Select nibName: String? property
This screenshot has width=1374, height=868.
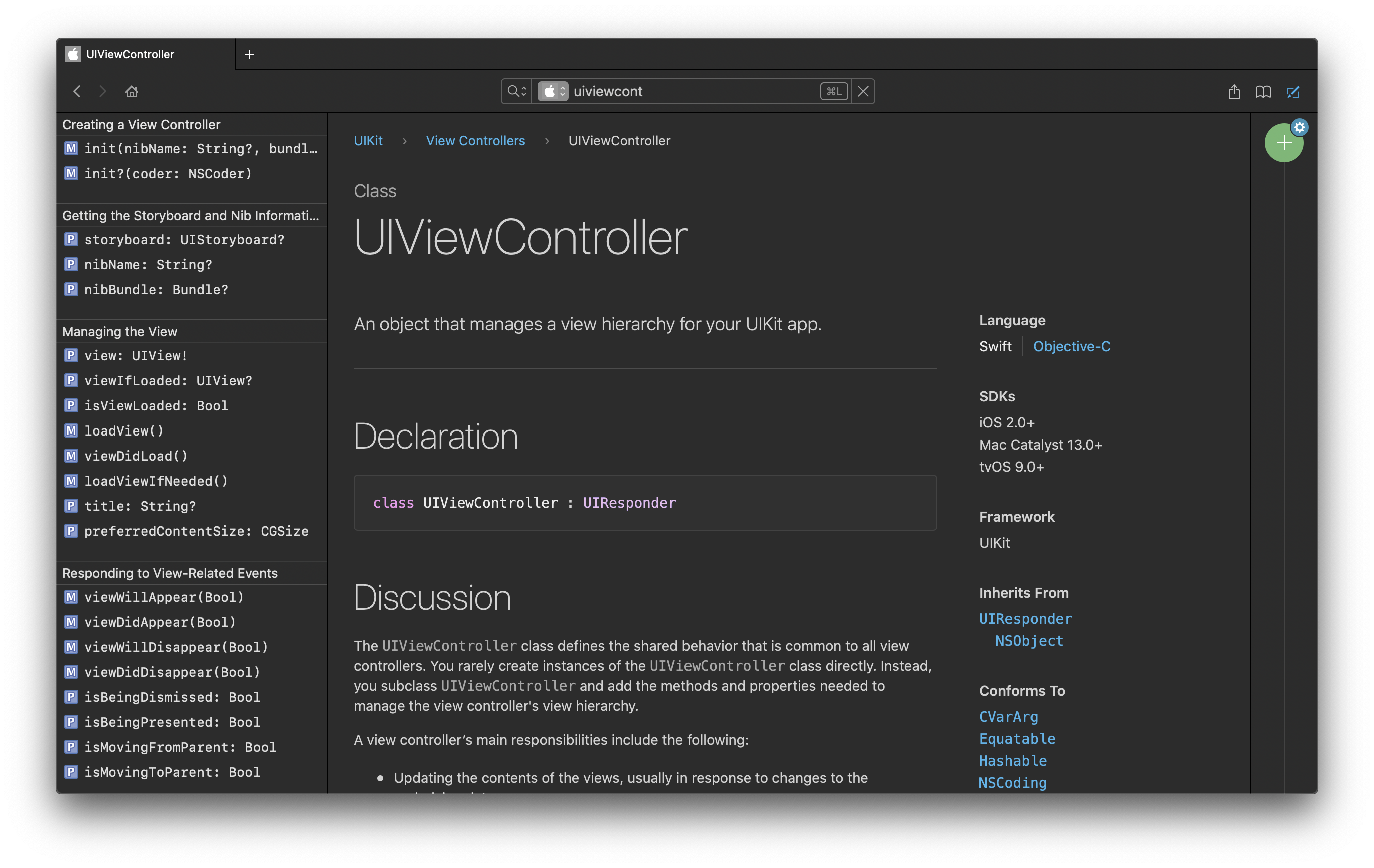point(192,265)
